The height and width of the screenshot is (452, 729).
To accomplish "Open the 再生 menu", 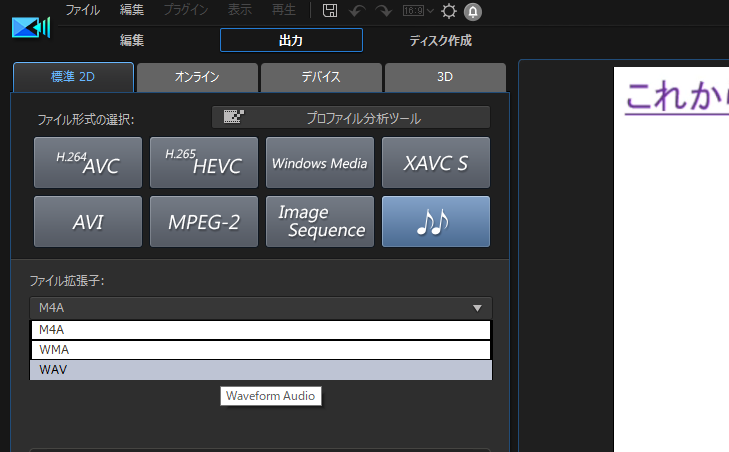I will point(283,10).
